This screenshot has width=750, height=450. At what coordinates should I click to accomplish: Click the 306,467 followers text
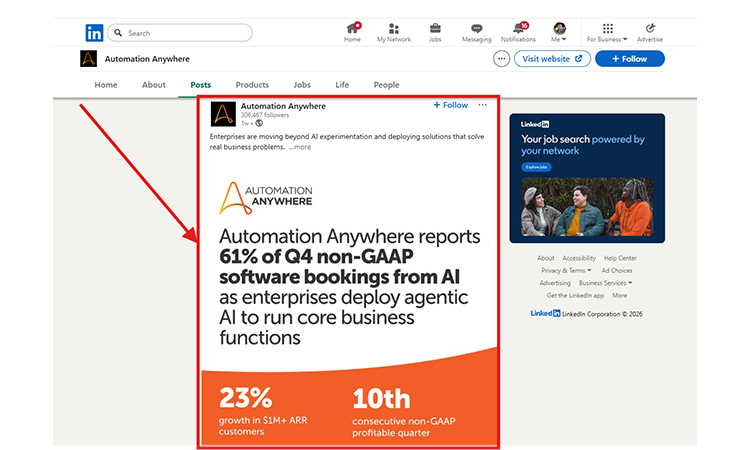pyautogui.click(x=265, y=115)
